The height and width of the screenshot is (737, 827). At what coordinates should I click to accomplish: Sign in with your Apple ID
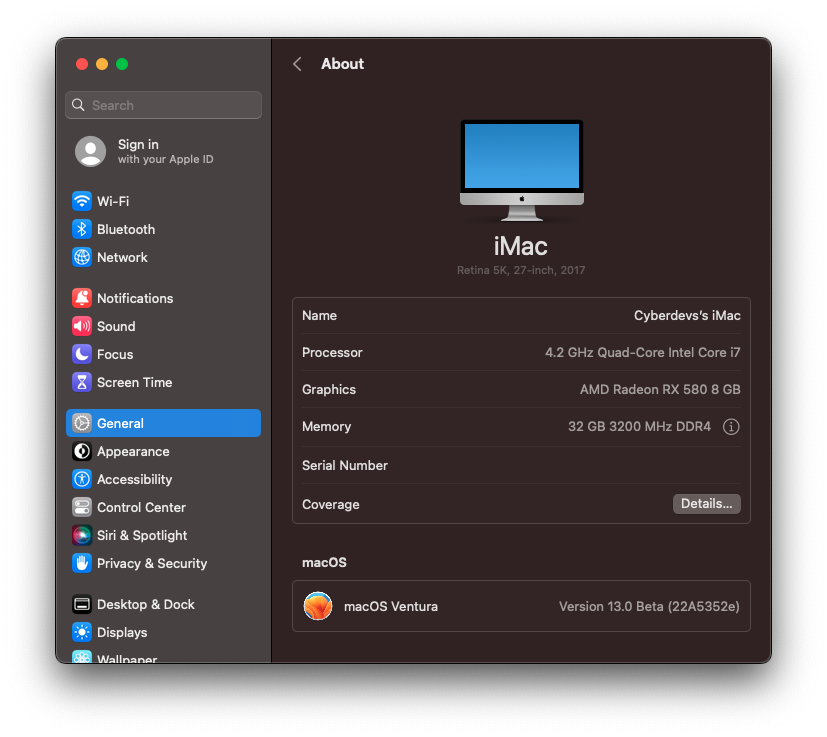click(x=165, y=151)
